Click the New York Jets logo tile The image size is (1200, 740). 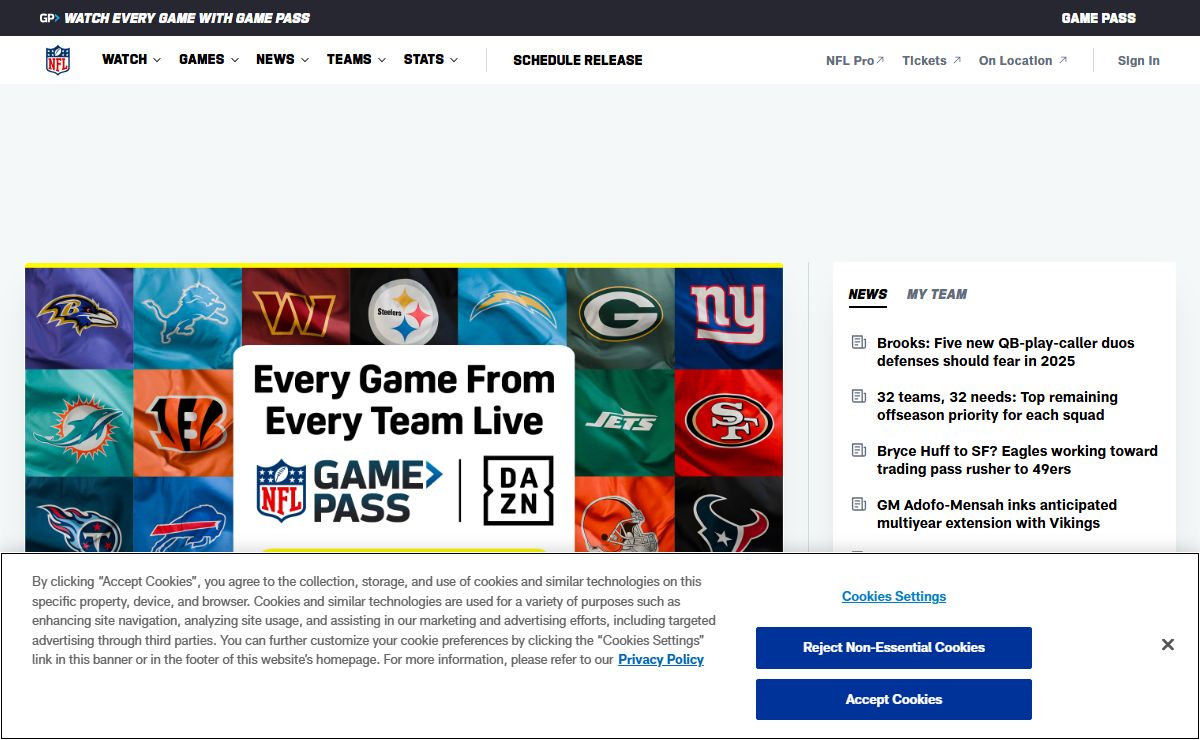coord(624,423)
